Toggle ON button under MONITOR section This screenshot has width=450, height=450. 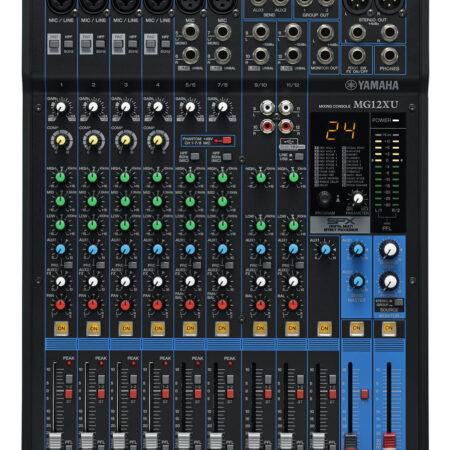tap(389, 328)
